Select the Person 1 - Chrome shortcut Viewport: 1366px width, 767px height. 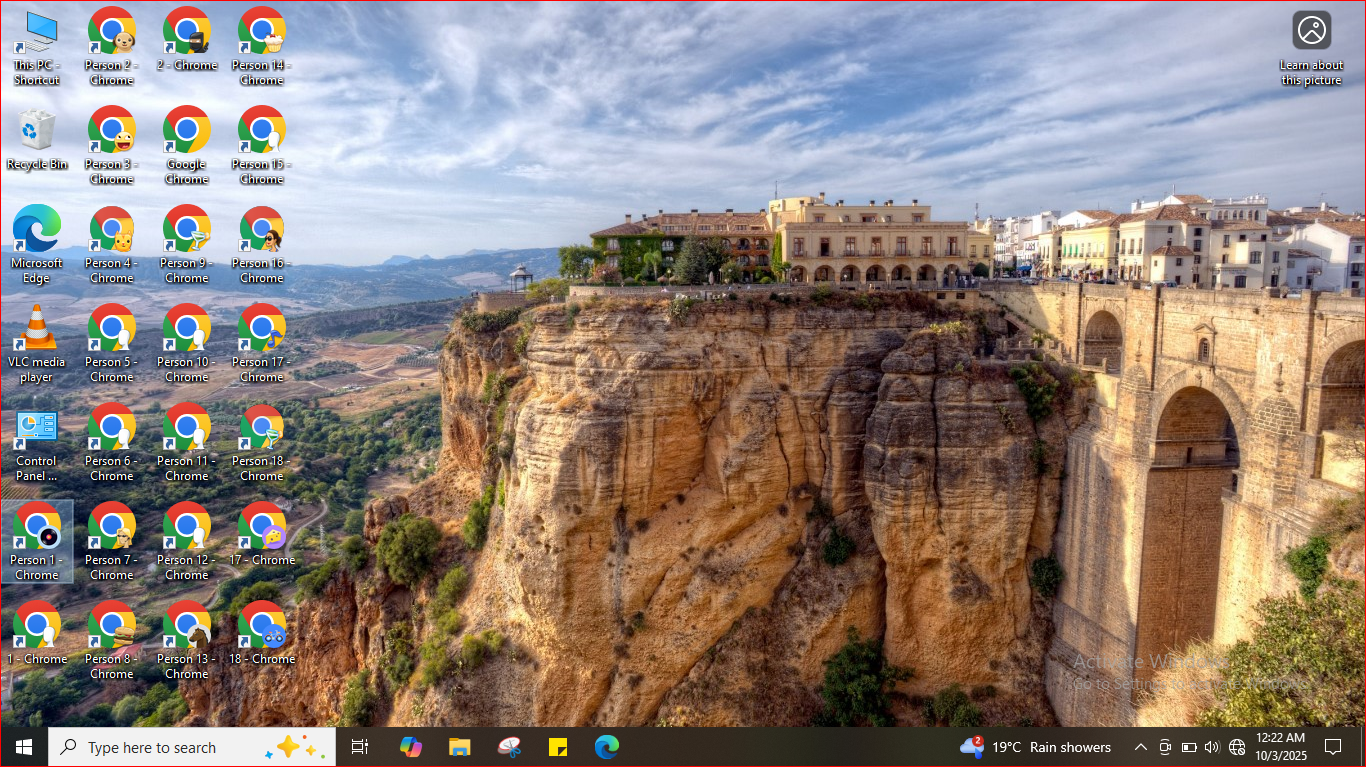[x=37, y=542]
